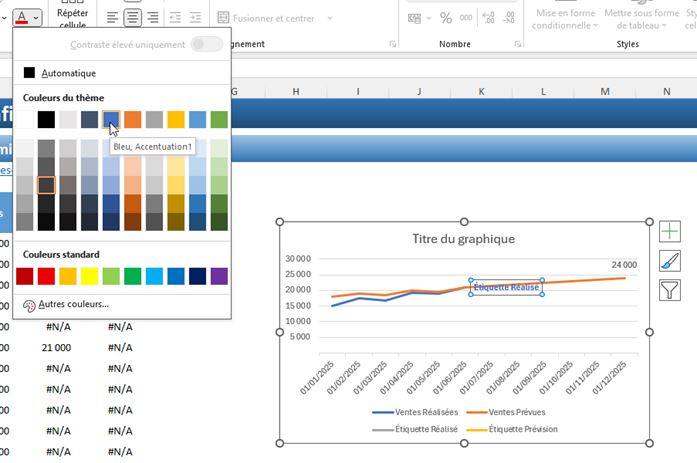Click Fusionner et centrer button
Viewport: 697px width, 463px height.
266,18
